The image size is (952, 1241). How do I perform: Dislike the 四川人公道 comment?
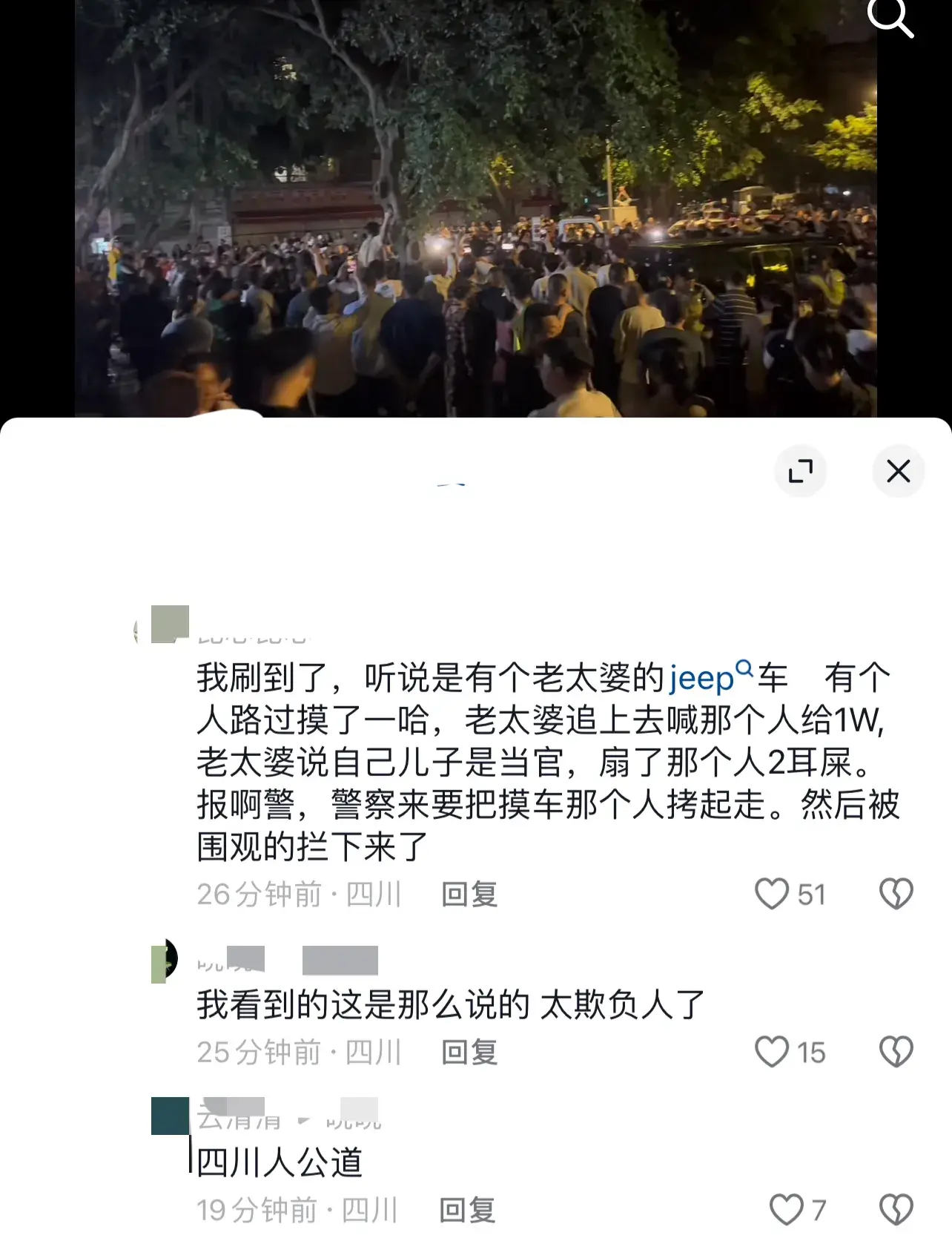pyautogui.click(x=896, y=1210)
